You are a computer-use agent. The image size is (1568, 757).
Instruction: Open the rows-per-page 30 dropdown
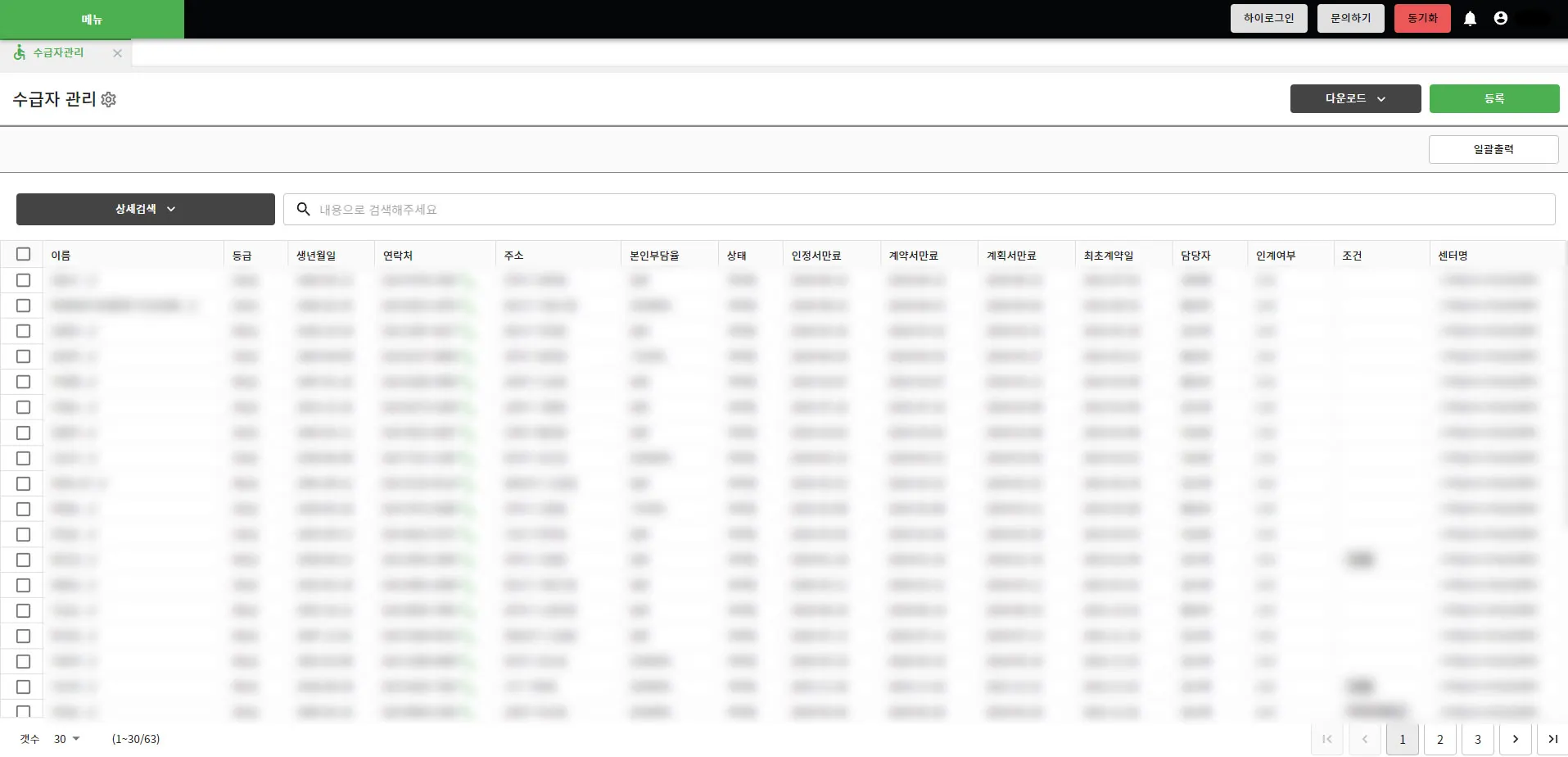click(x=67, y=739)
